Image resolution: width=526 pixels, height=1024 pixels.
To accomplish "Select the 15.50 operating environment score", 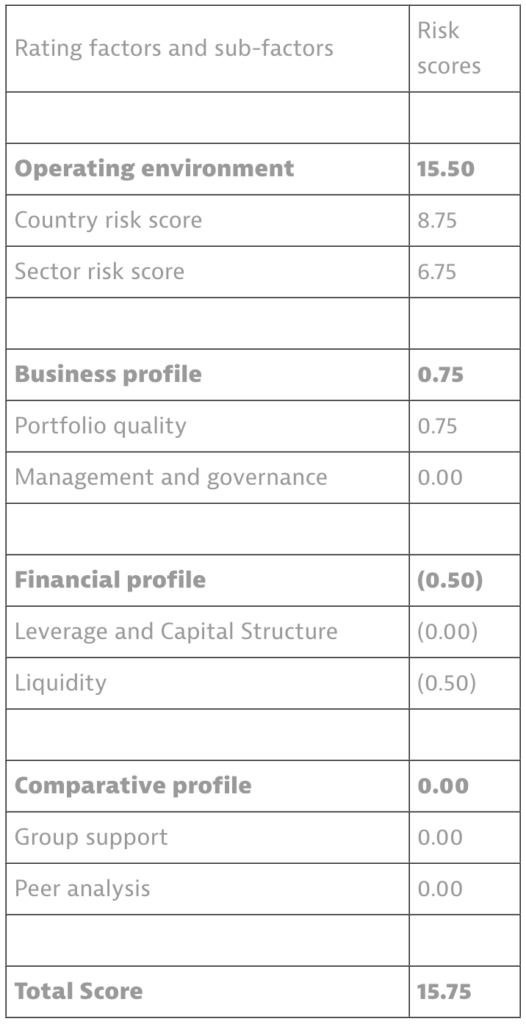I will [445, 169].
